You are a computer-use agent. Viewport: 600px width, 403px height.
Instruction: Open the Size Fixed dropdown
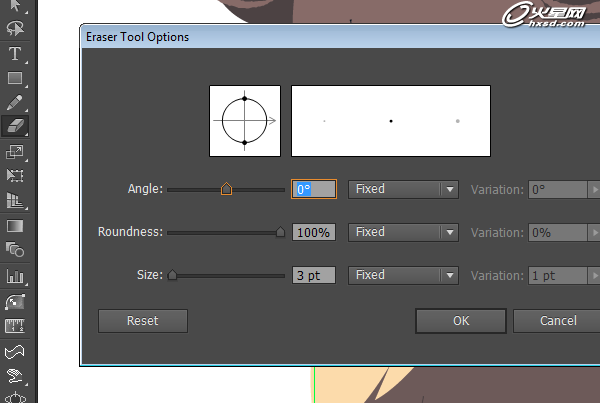403,275
